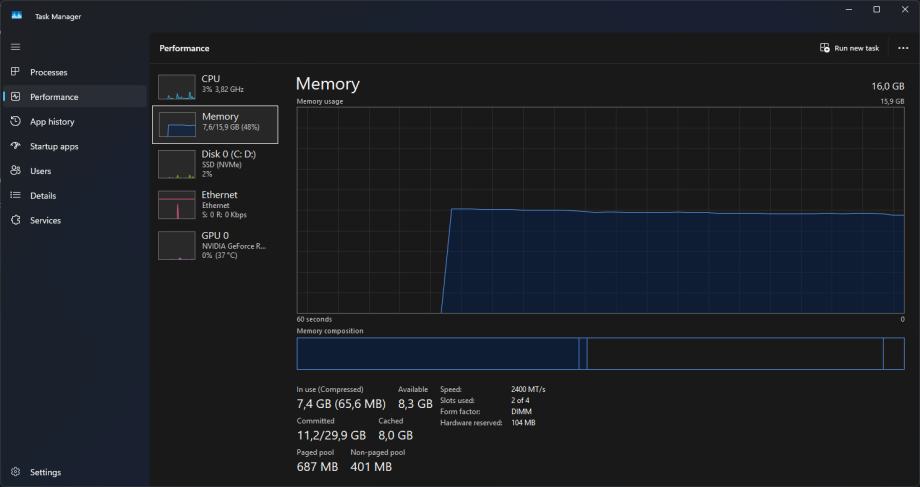Click the Processes grid icon

(x=16, y=72)
